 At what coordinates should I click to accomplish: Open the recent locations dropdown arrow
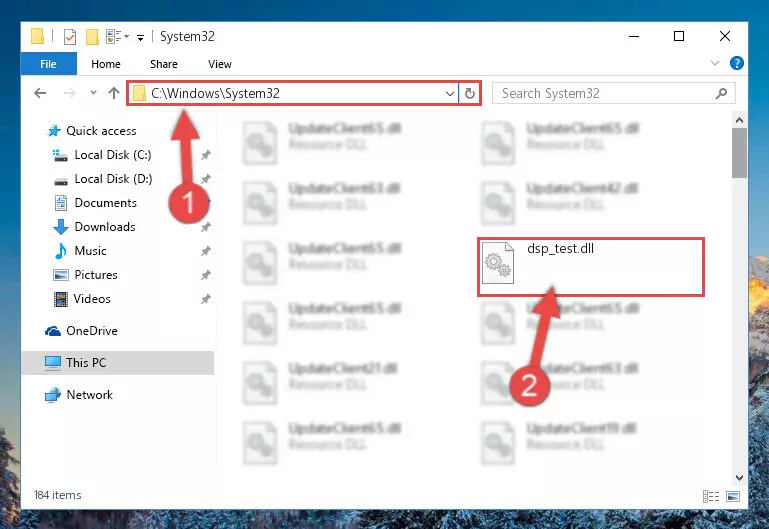coord(93,93)
